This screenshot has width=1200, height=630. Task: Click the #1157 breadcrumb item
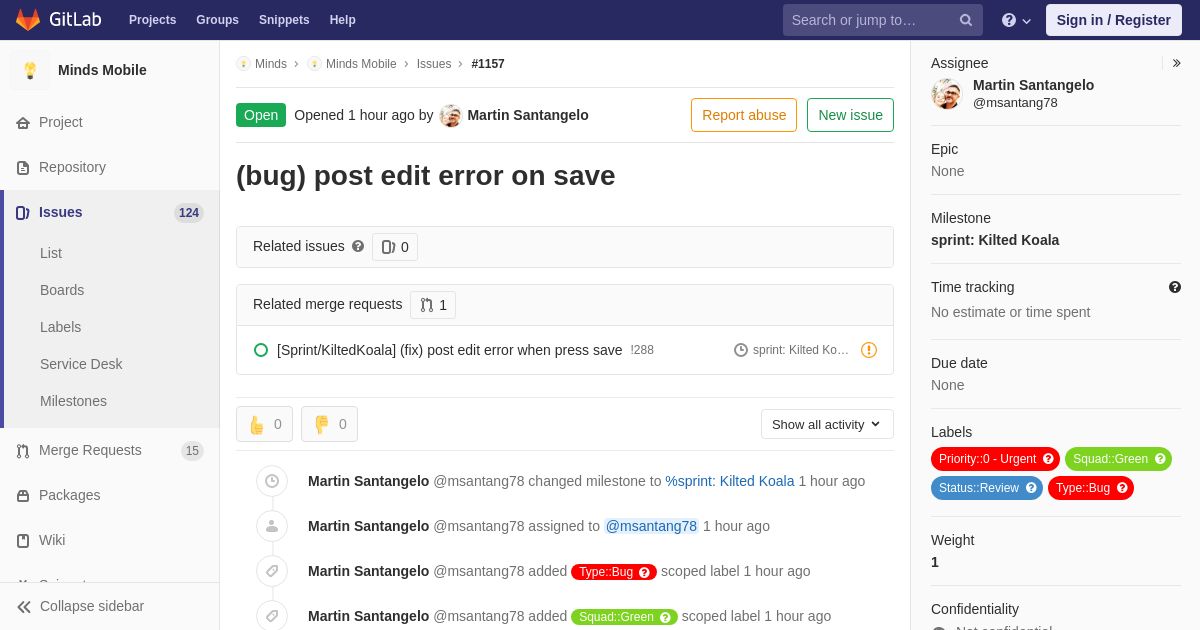(x=488, y=64)
